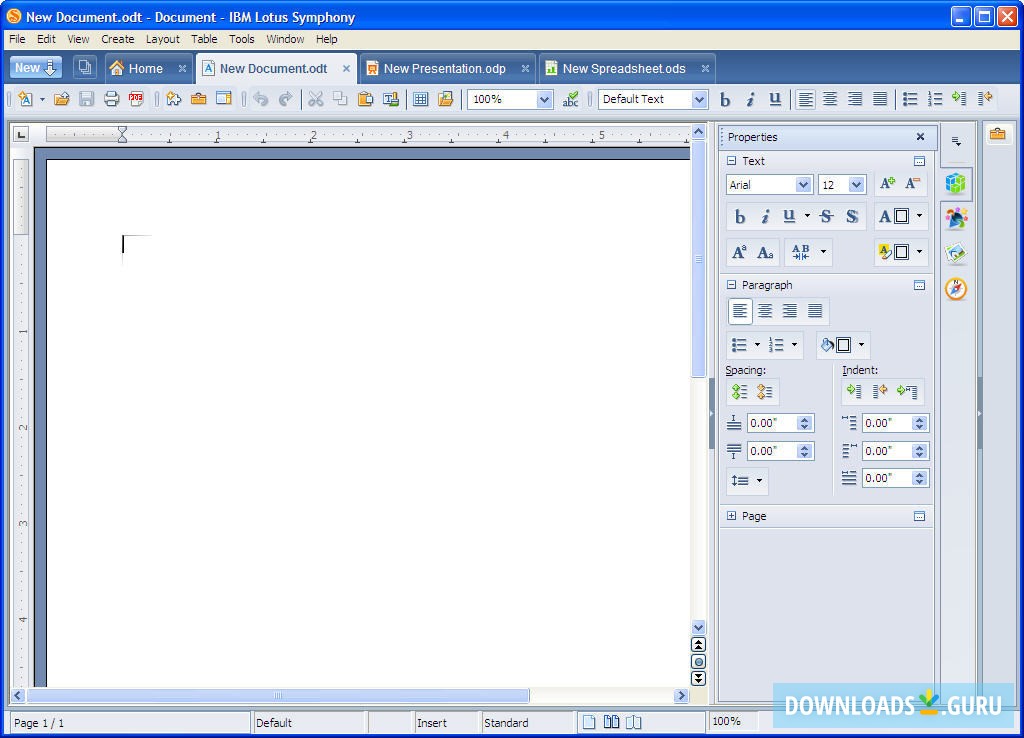Close the Properties panel with its X

[919, 137]
